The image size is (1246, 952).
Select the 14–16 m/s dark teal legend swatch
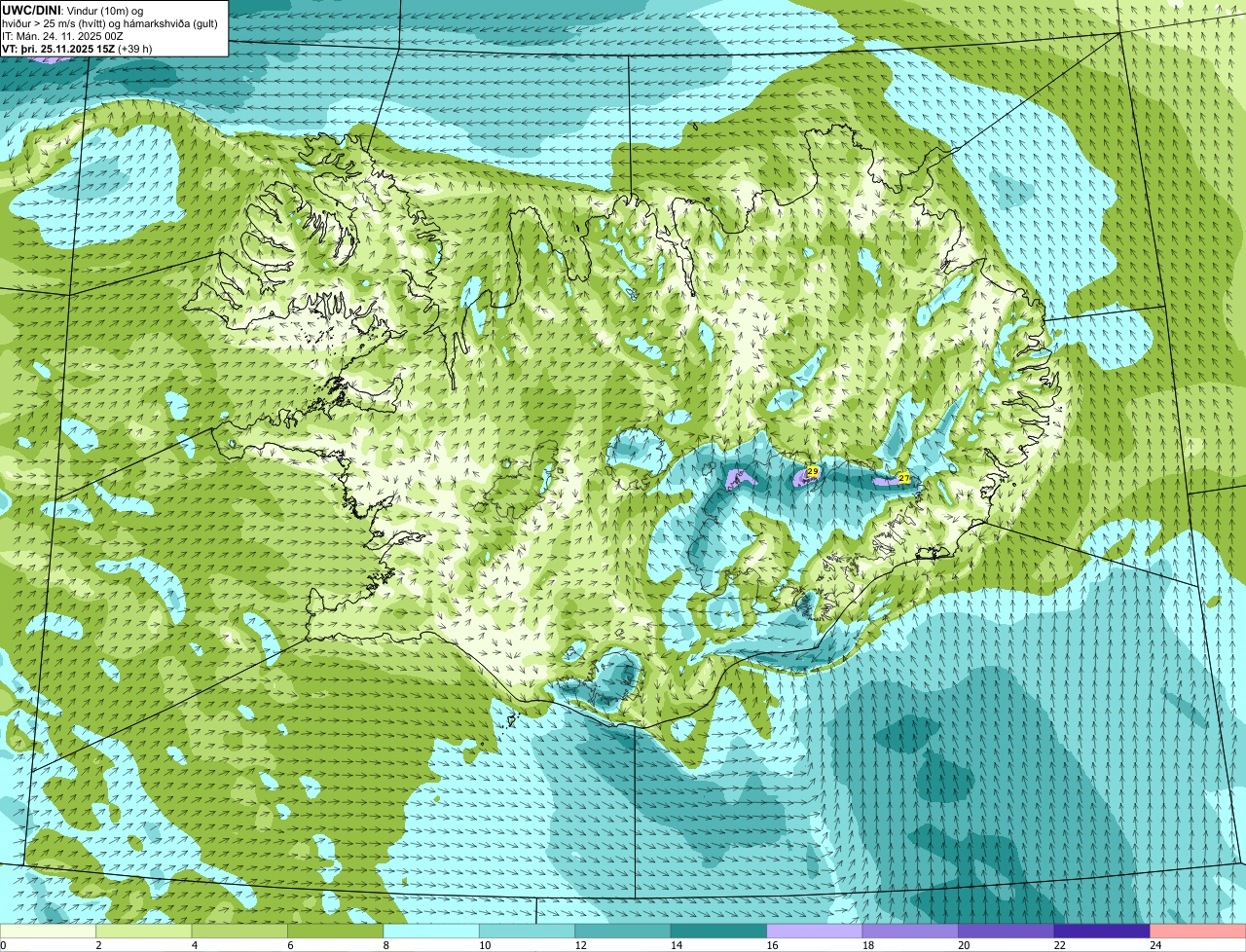719,931
